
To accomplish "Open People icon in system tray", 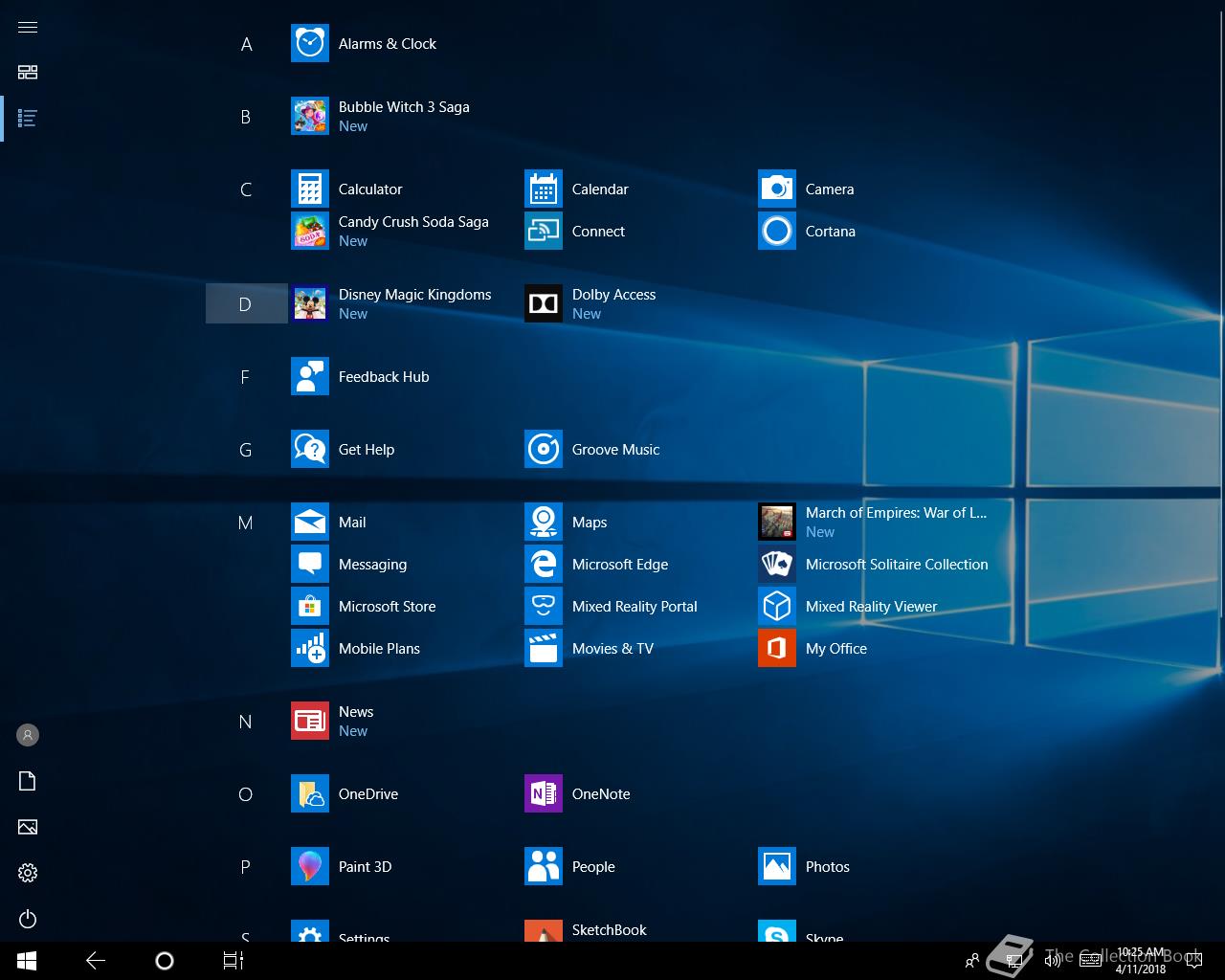I will pyautogui.click(x=972, y=961).
